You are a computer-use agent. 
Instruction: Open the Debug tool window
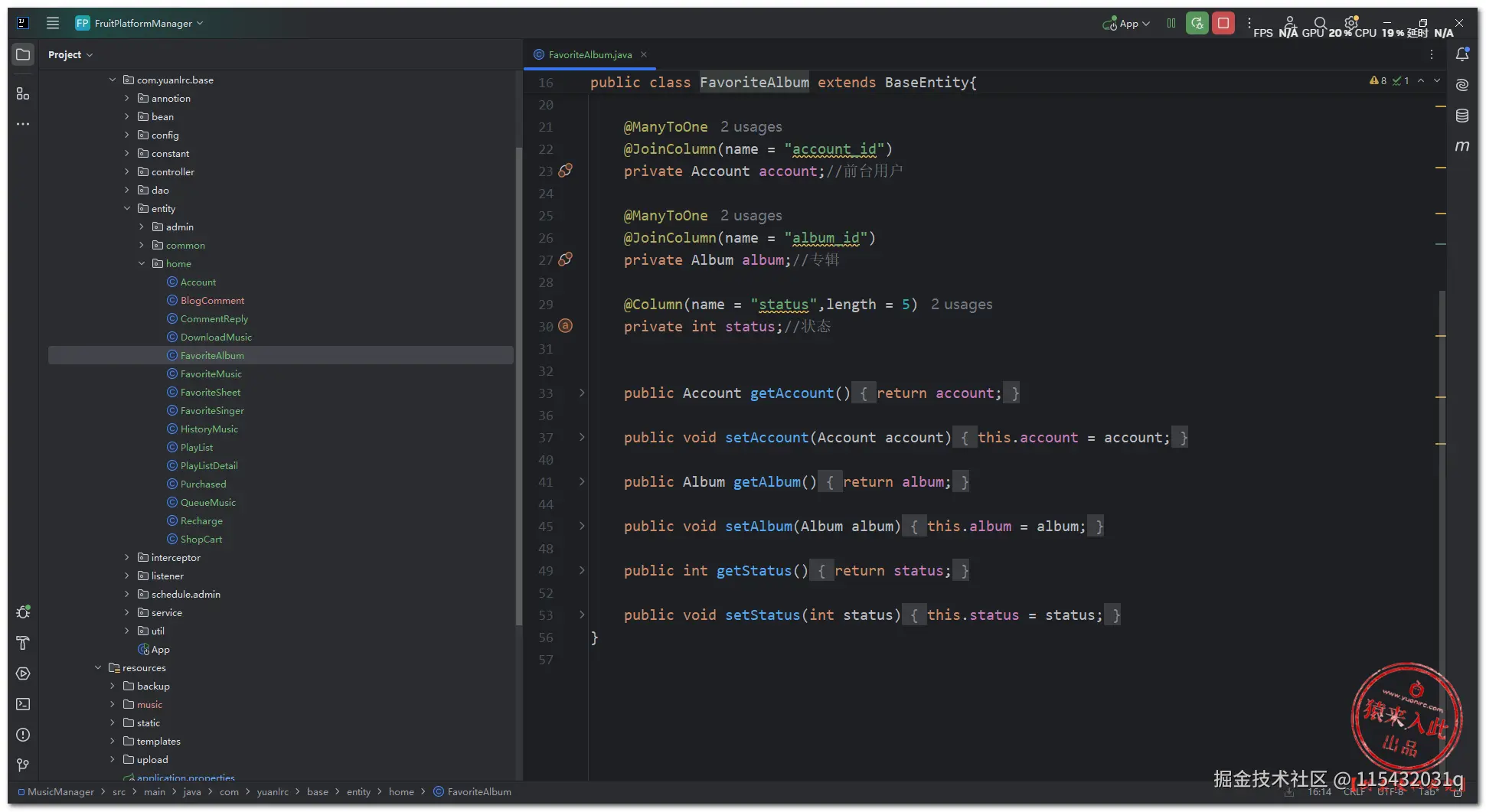tap(23, 612)
